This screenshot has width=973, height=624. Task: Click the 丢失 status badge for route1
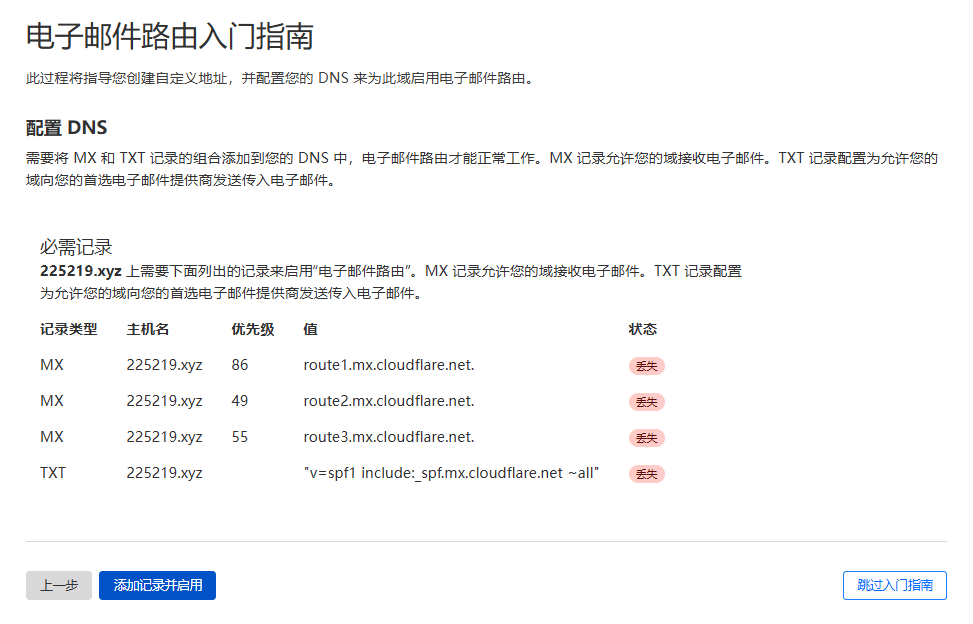click(646, 366)
